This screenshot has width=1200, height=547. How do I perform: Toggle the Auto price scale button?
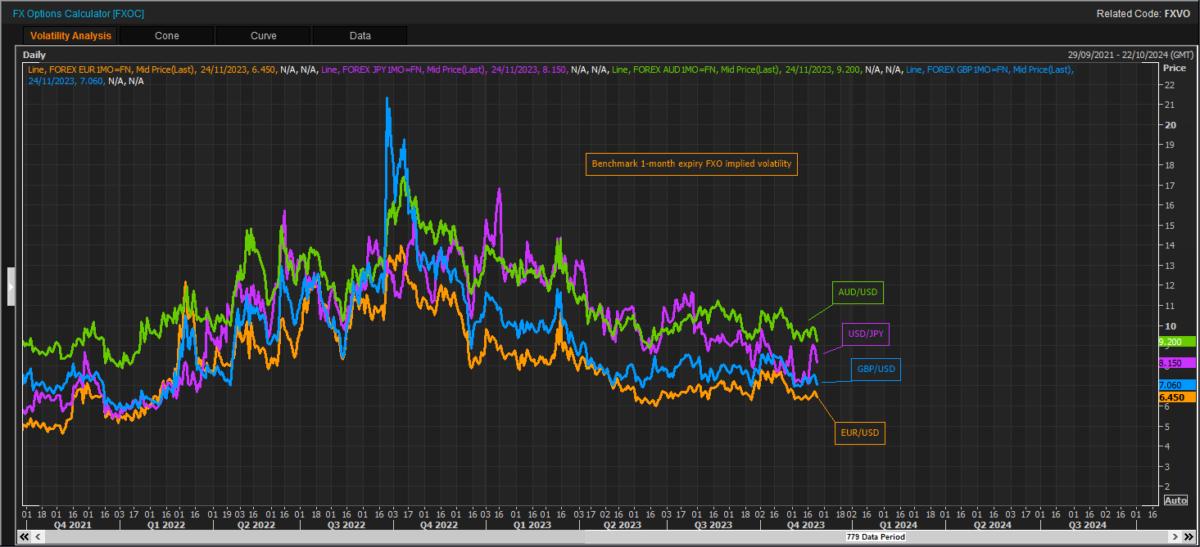(1174, 499)
